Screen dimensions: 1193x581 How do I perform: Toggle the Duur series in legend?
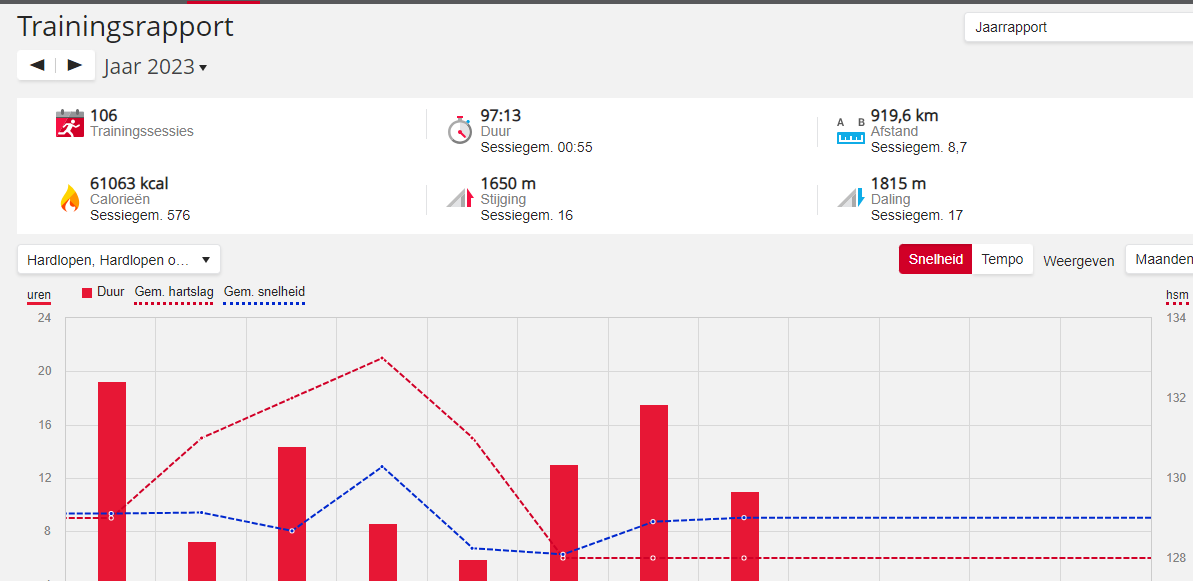(104, 292)
